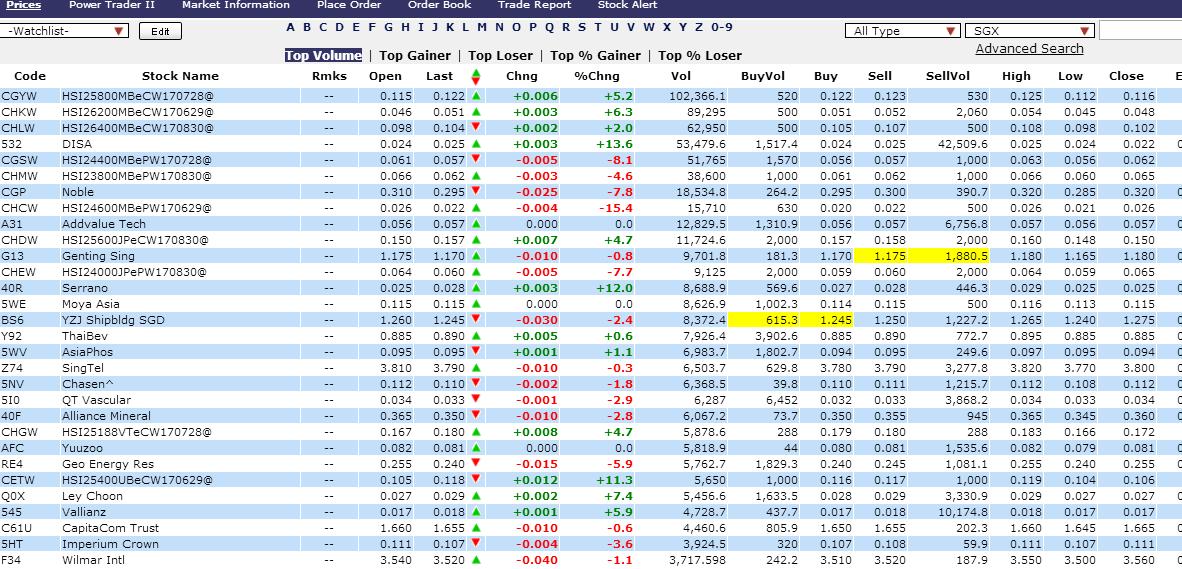Go to Place Order
This screenshot has width=1182, height=569.
pyautogui.click(x=349, y=5)
